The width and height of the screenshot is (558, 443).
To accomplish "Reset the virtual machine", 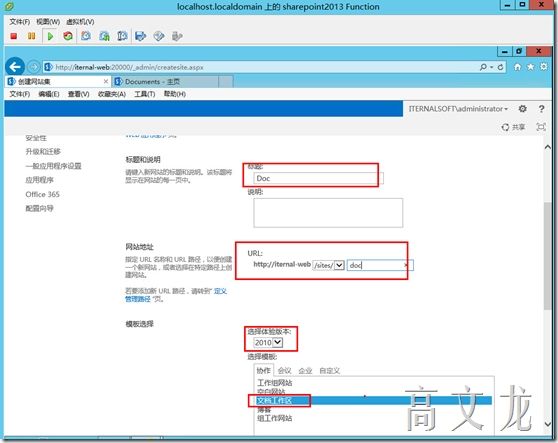I will coord(68,36).
